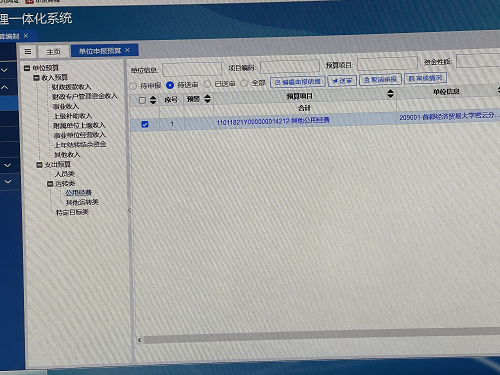Collapse the 收入预算 tree node
500x375 pixels.
tap(36, 78)
